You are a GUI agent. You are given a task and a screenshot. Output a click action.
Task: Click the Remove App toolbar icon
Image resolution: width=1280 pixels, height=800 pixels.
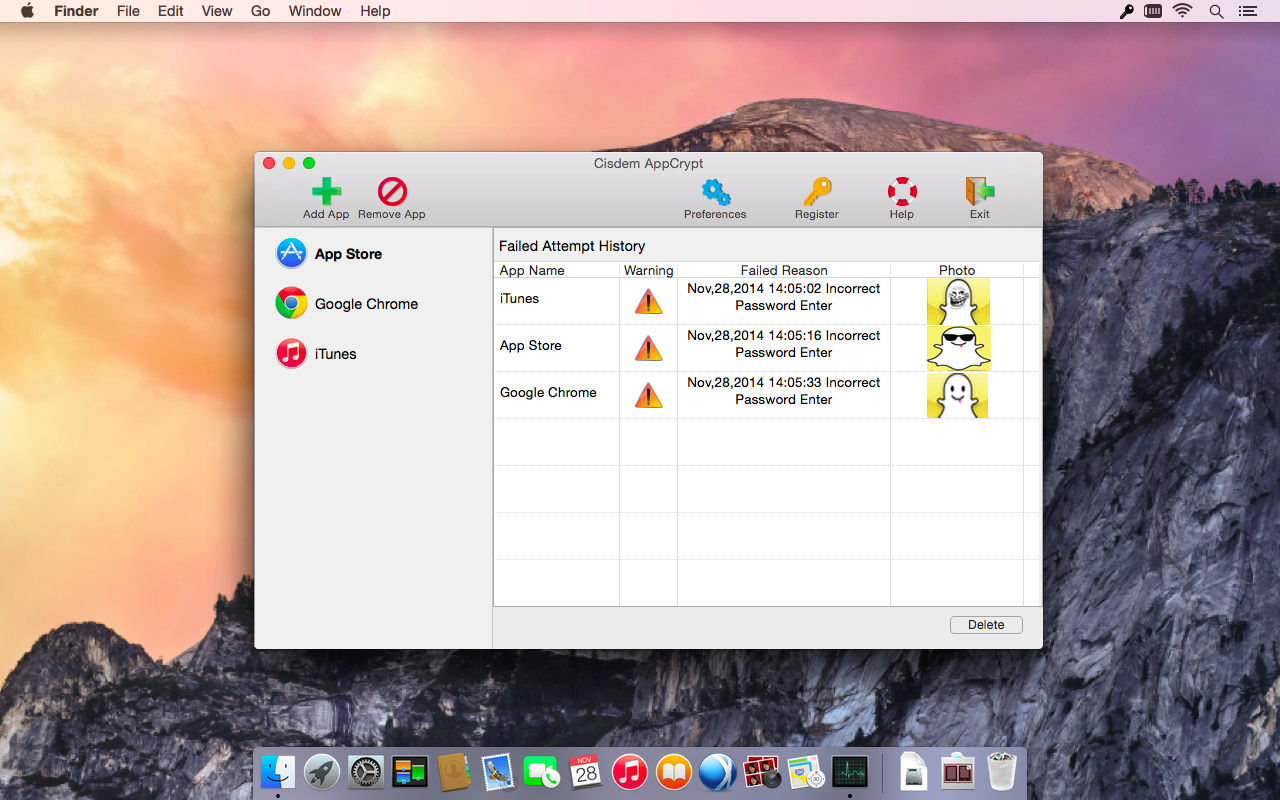pos(392,191)
